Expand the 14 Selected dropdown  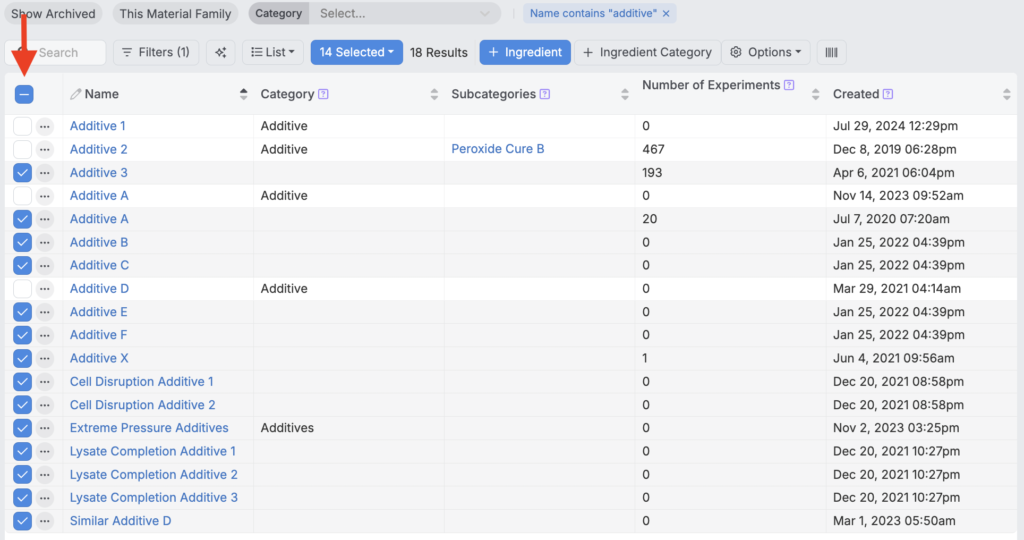[x=356, y=52]
